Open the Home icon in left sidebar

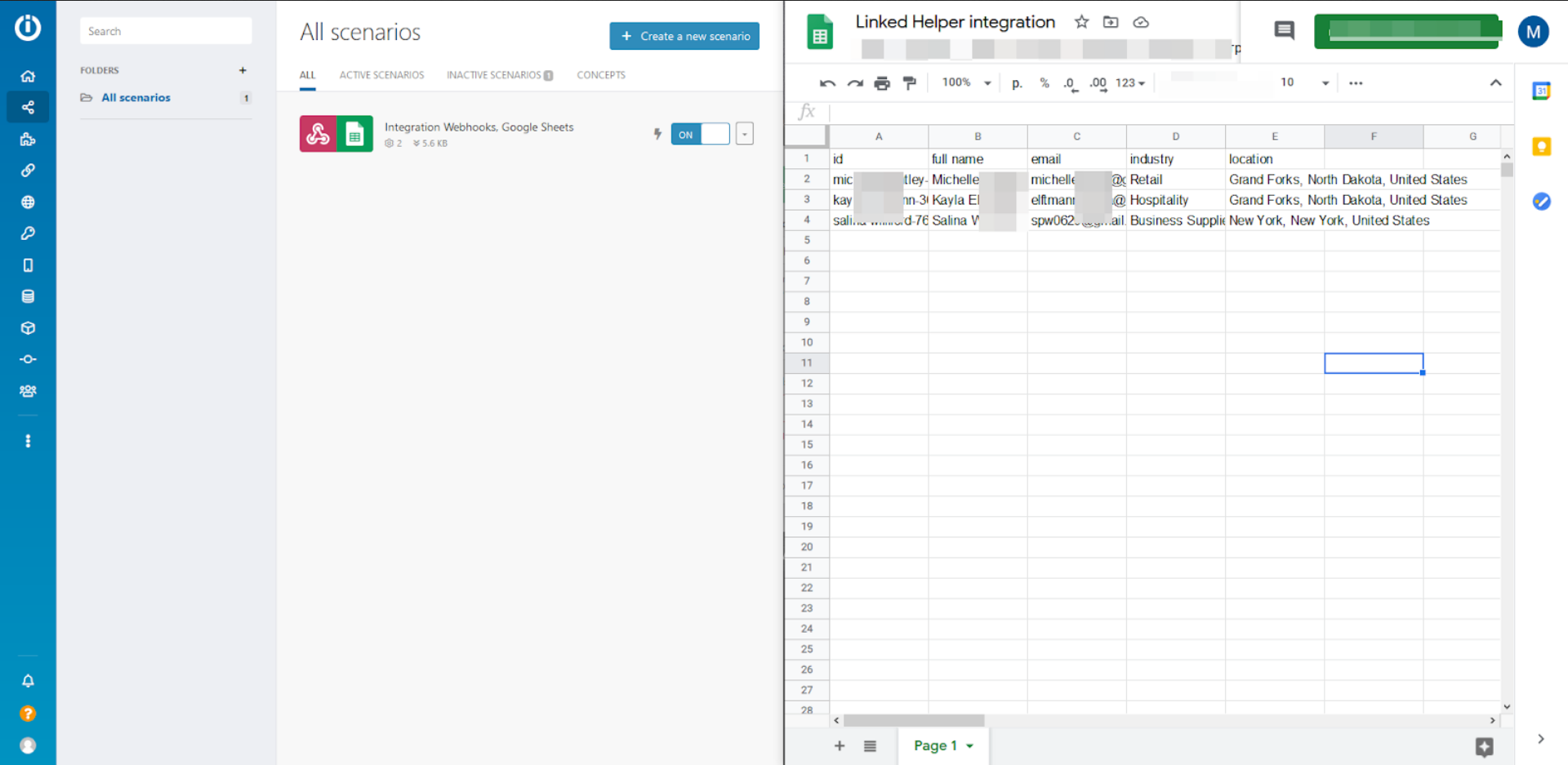point(28,76)
